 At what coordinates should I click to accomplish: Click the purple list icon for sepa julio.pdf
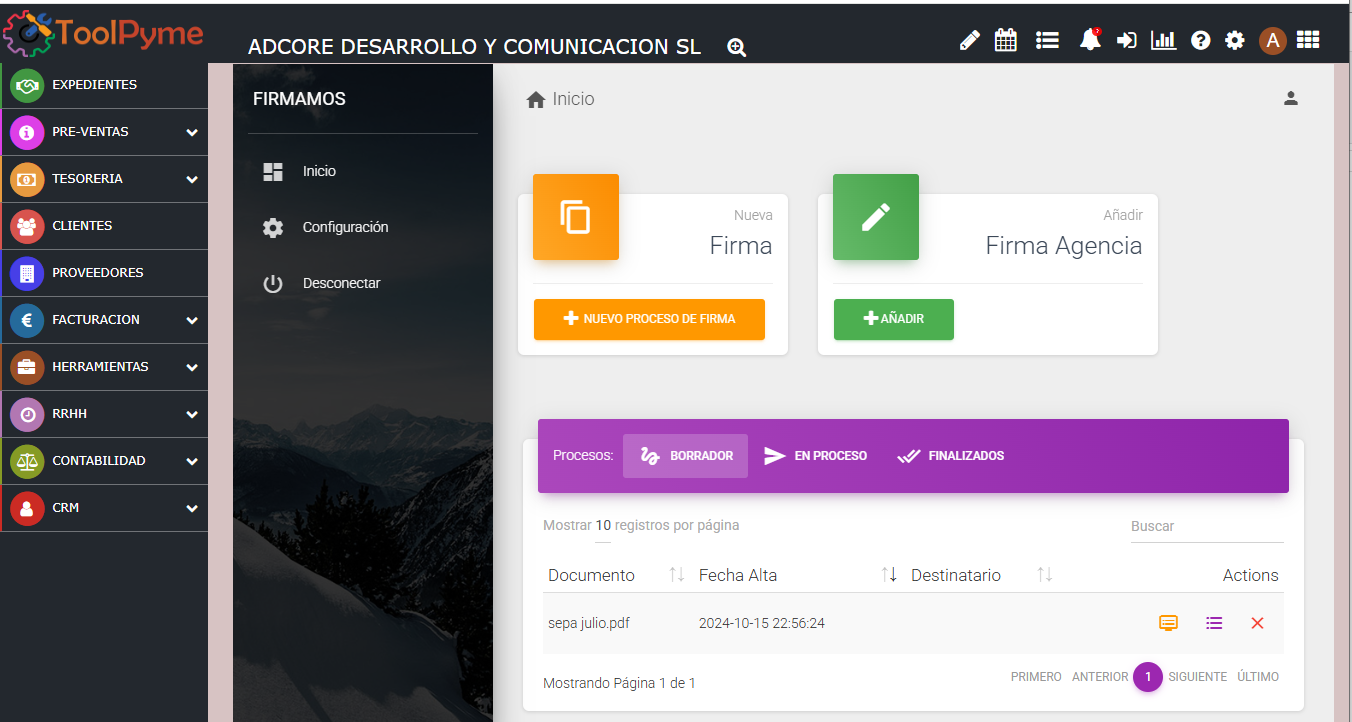point(1214,623)
